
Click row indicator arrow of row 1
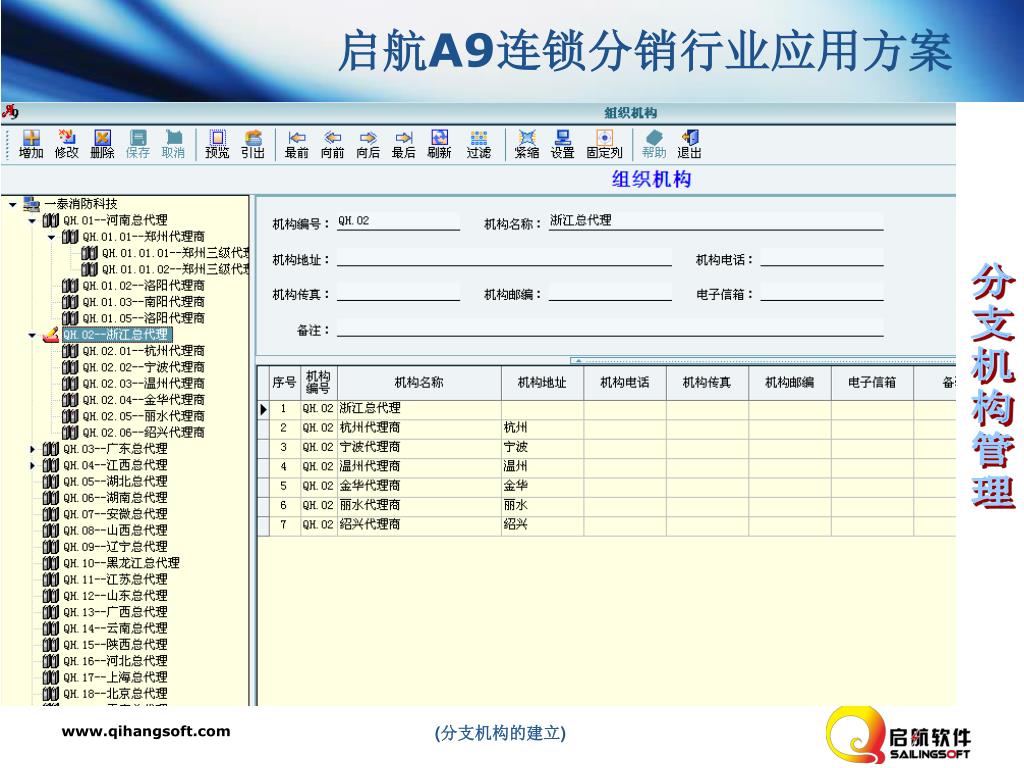(264, 409)
